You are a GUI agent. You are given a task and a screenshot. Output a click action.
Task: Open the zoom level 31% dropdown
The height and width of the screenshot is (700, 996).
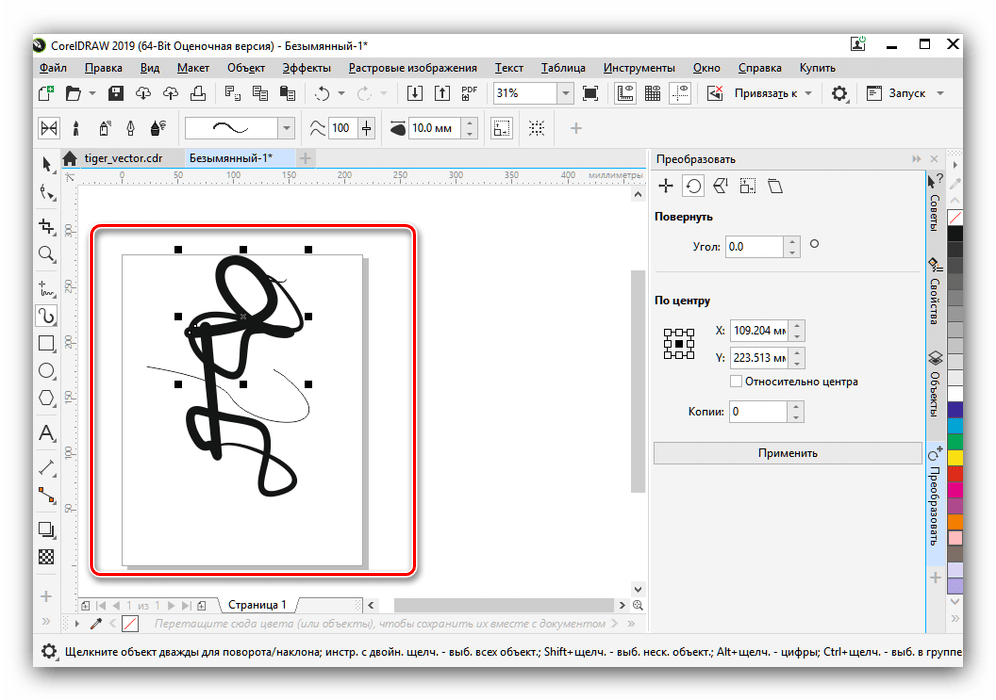pos(565,94)
